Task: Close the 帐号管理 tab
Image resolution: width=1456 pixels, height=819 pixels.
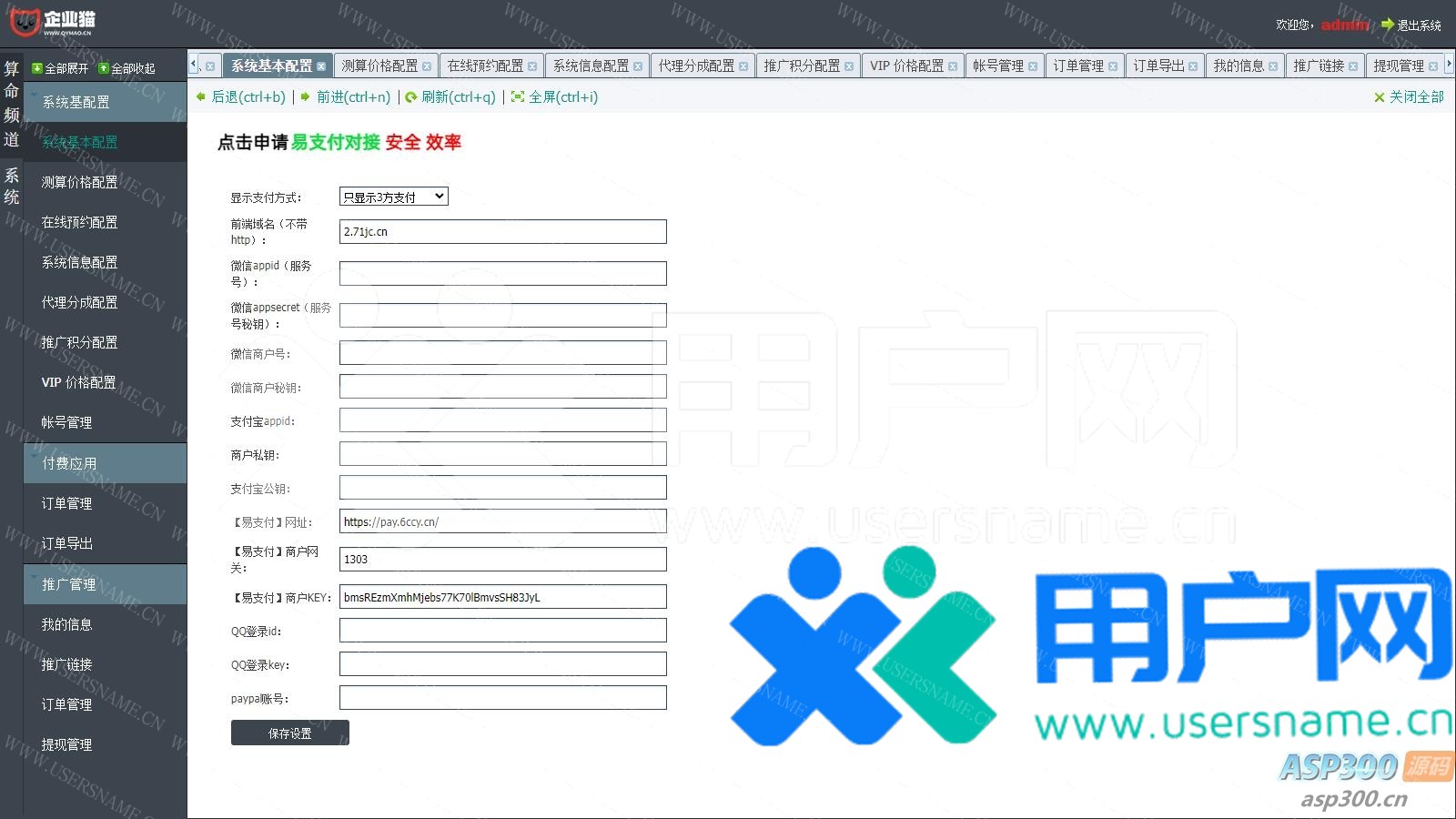Action: pos(1033,66)
